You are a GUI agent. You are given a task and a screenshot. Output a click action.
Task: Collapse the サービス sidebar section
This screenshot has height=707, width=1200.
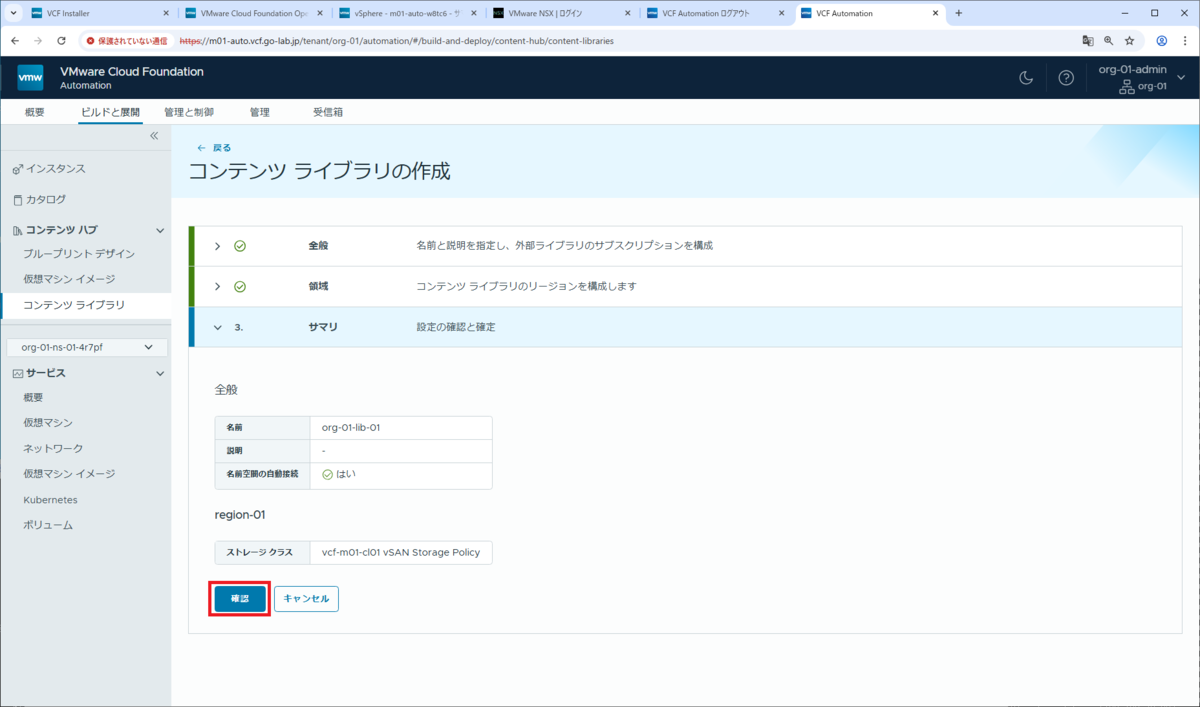(x=160, y=373)
